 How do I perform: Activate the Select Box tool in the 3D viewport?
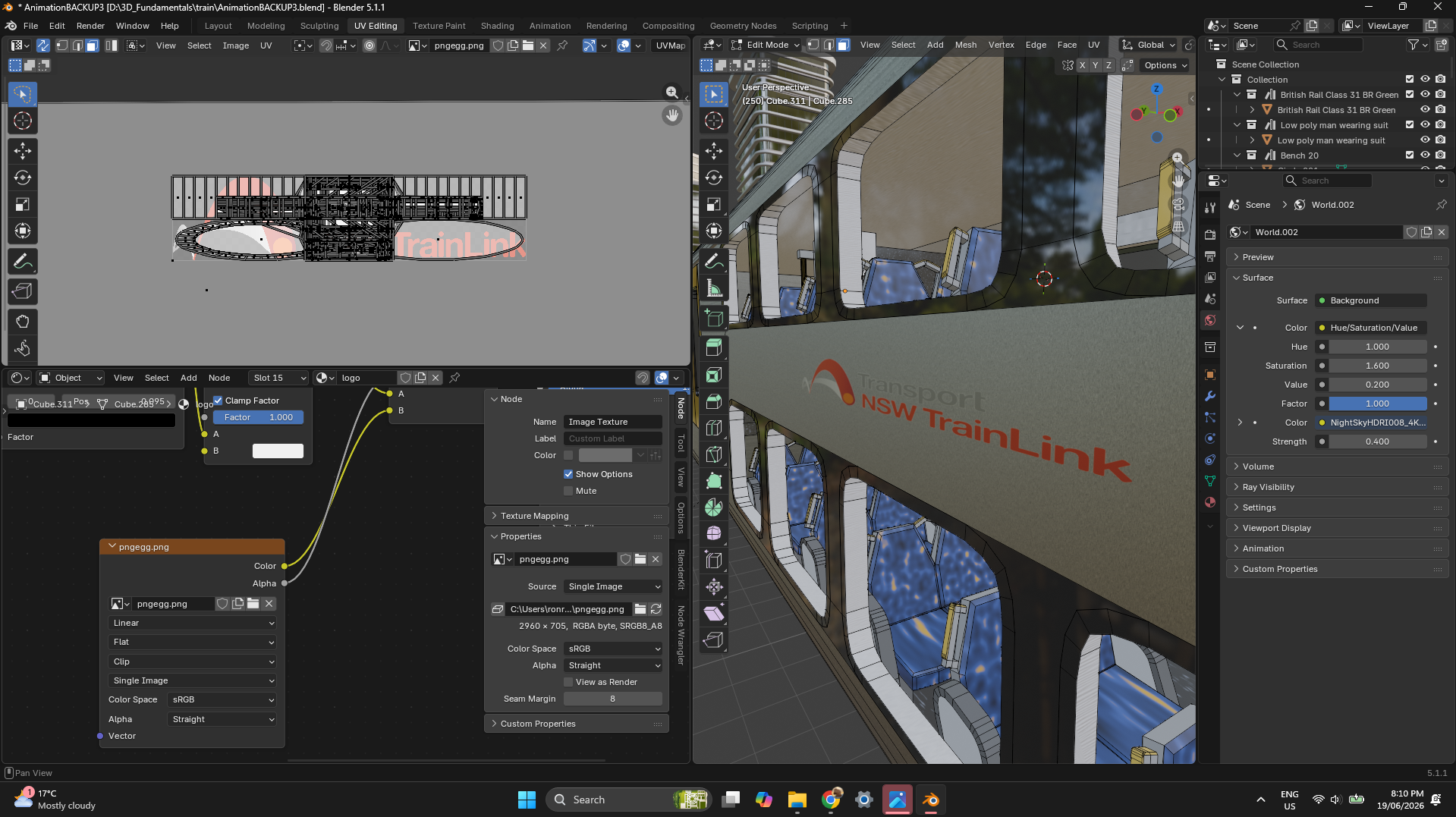coord(714,94)
